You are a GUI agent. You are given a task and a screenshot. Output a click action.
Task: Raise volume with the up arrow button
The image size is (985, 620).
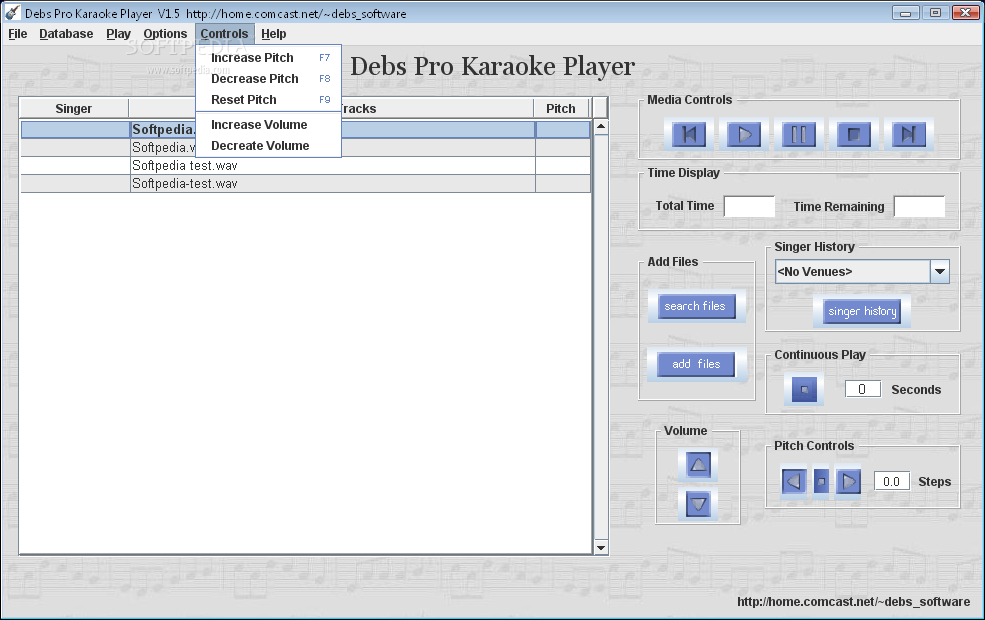coord(699,465)
